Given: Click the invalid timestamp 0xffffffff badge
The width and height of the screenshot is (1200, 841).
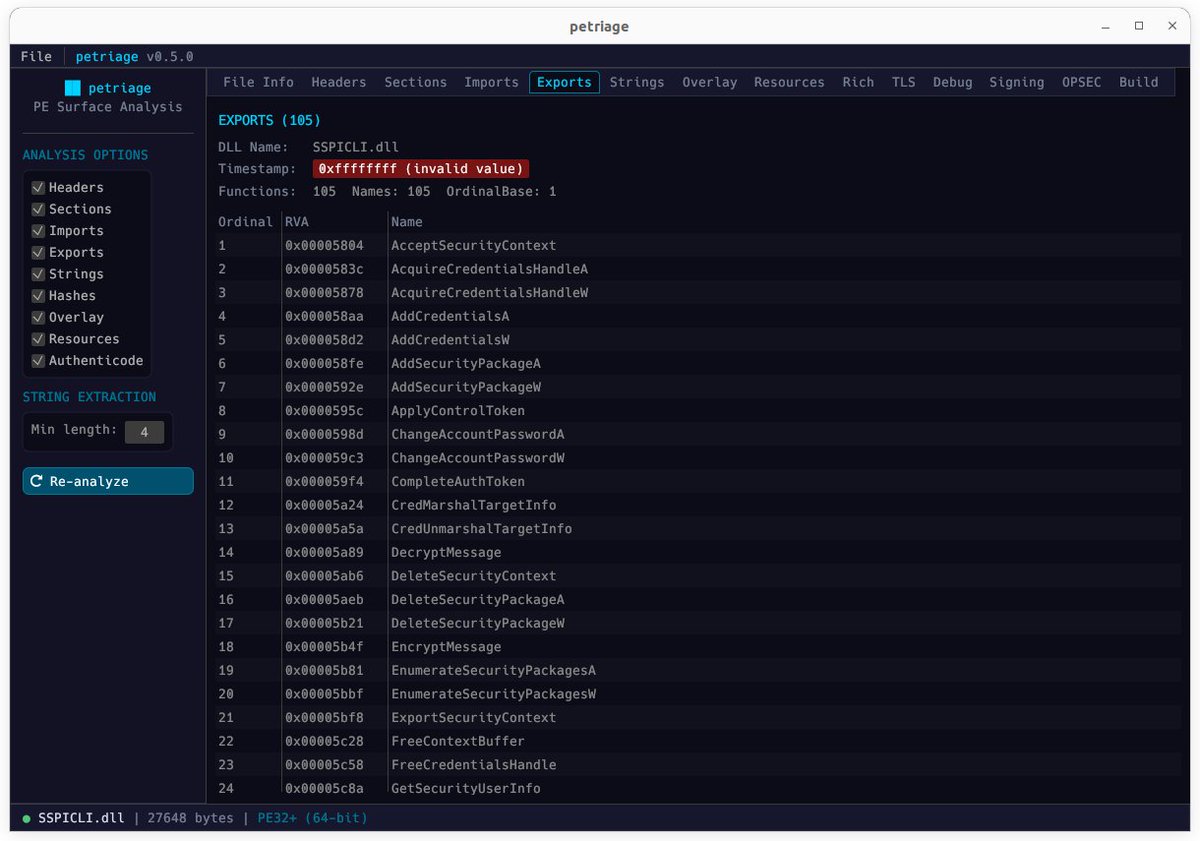Looking at the screenshot, I should (421, 169).
